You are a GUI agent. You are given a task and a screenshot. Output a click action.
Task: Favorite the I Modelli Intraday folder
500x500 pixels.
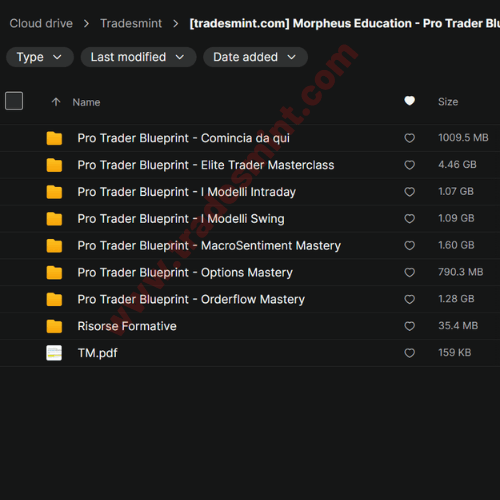pyautogui.click(x=410, y=192)
